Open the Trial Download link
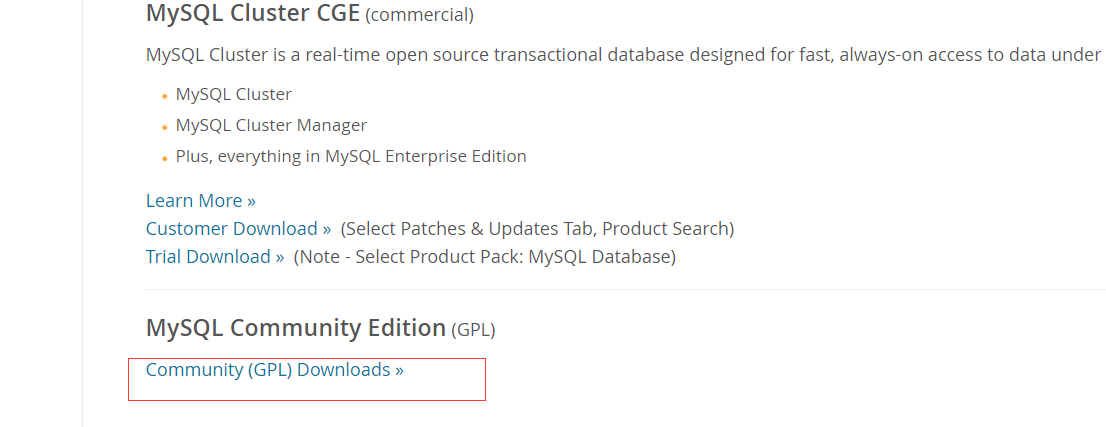 [215, 256]
